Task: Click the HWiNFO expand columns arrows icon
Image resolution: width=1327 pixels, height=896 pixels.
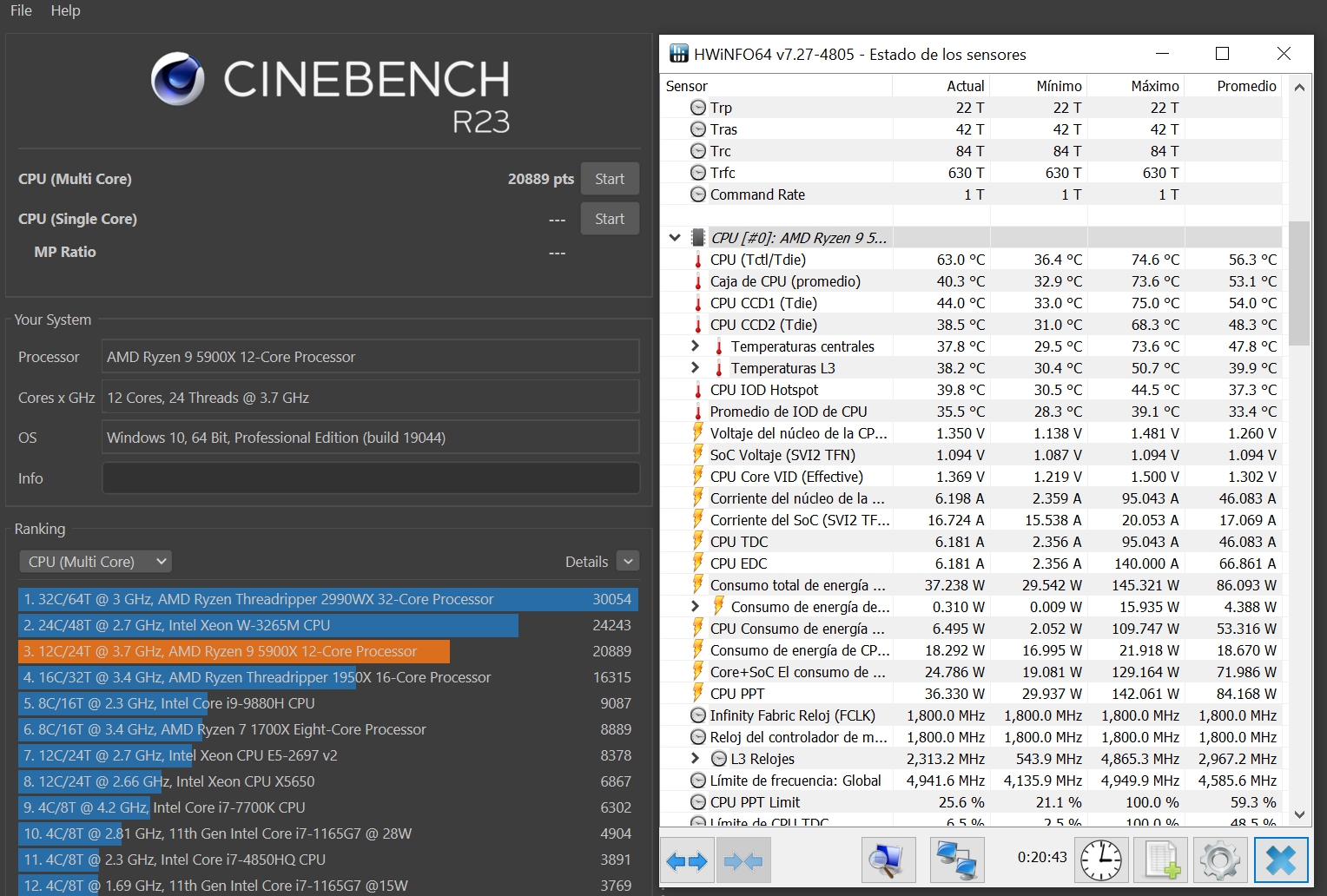Action: coord(687,860)
